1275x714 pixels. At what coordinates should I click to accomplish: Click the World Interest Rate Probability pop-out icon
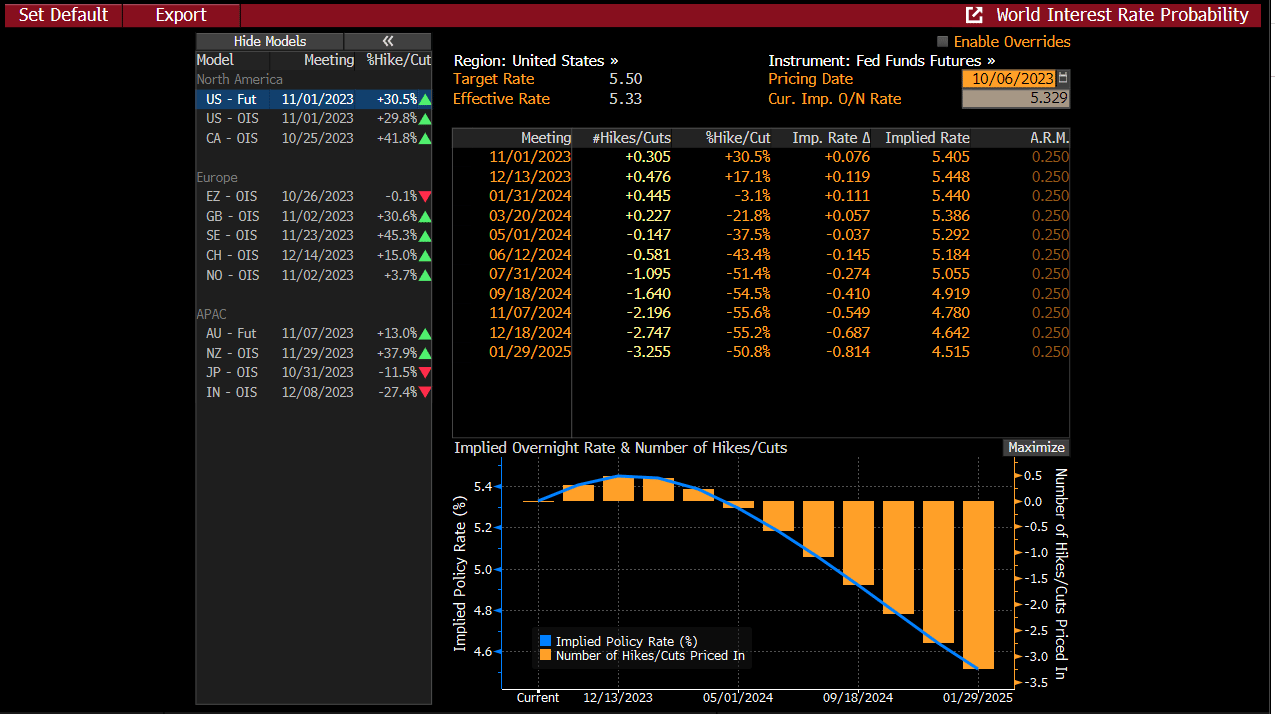pos(973,15)
